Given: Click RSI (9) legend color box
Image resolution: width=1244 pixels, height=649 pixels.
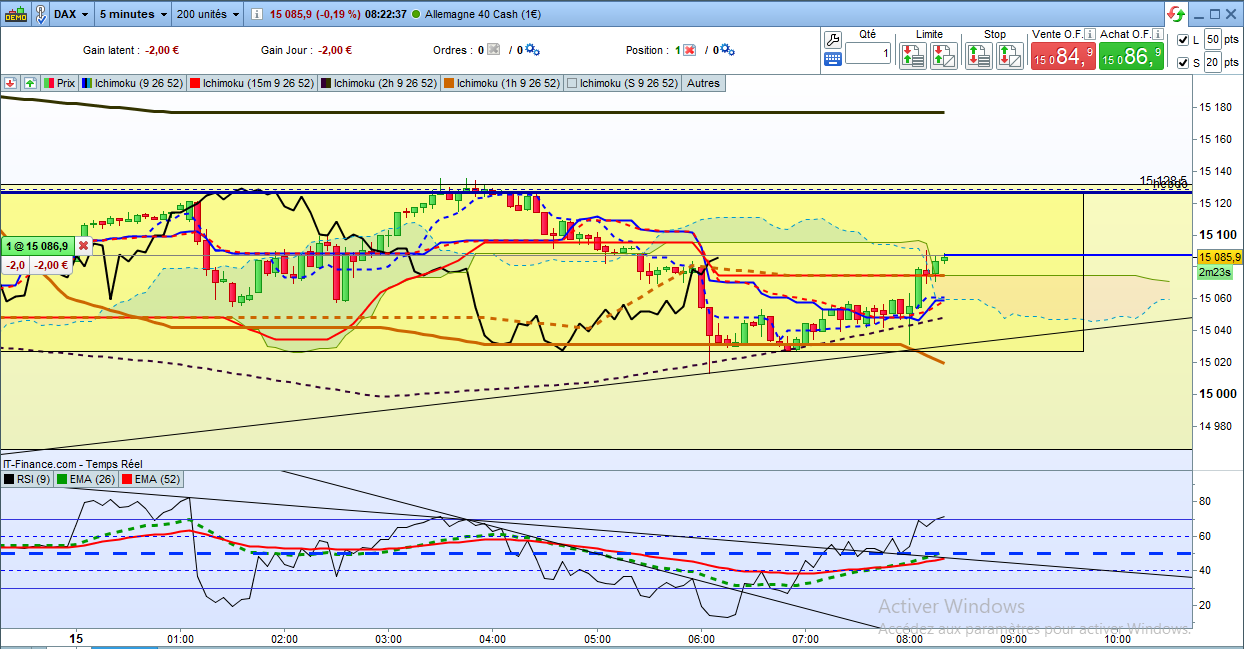Looking at the screenshot, I should click(x=9, y=480).
